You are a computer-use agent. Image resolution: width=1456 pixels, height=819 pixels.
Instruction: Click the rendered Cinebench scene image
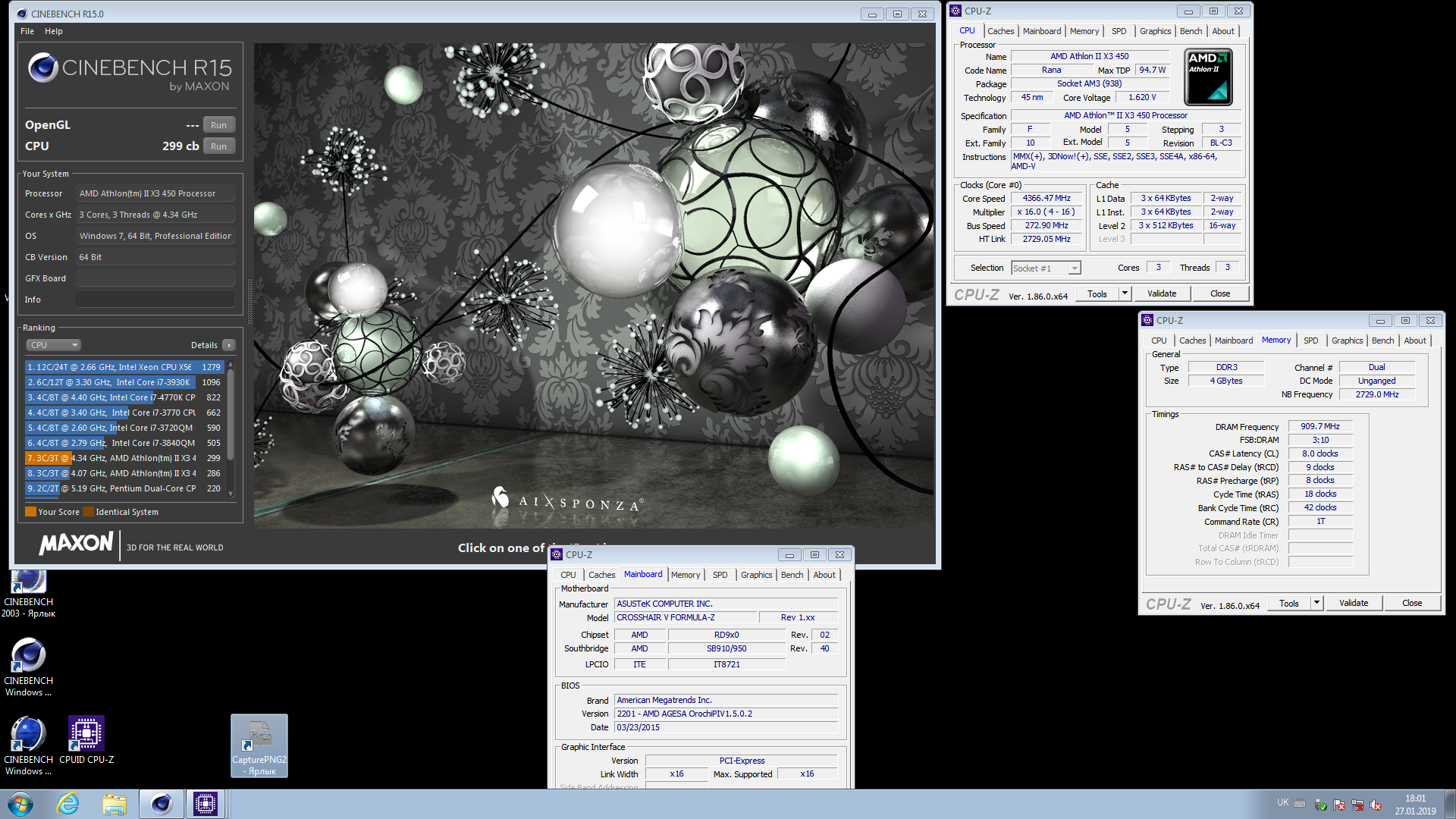(595, 285)
